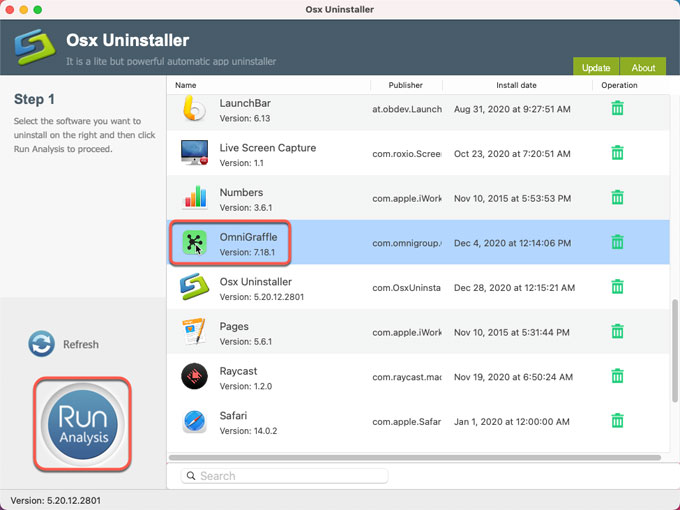The height and width of the screenshot is (510, 680).
Task: Click date Jan 1, 2020 at 12:00:00 AM
Action: click(511, 422)
